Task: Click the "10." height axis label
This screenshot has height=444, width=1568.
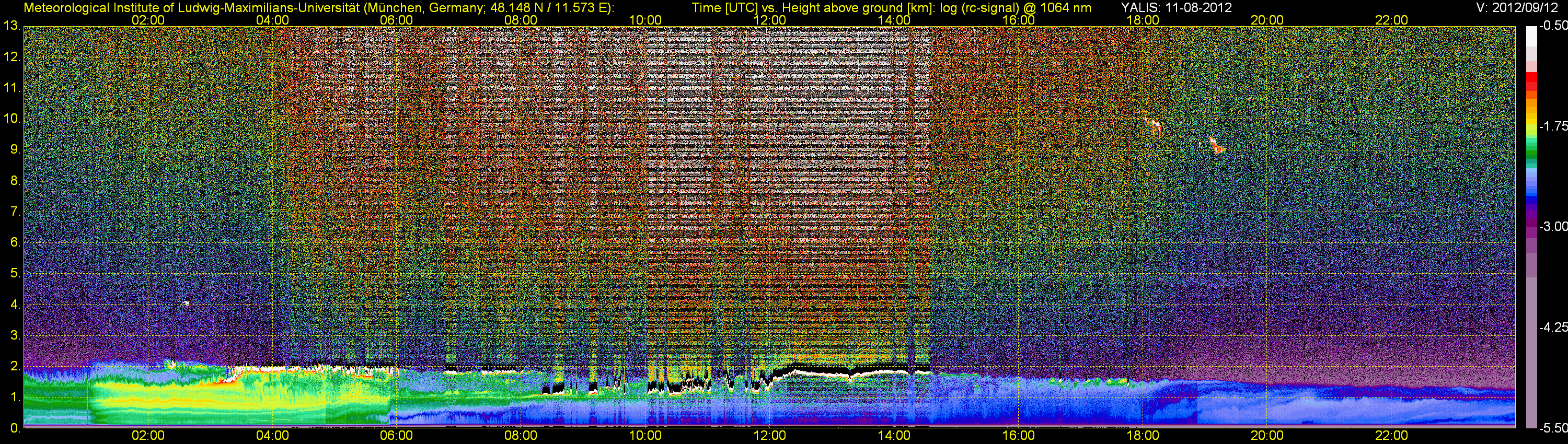Action: click(x=11, y=119)
